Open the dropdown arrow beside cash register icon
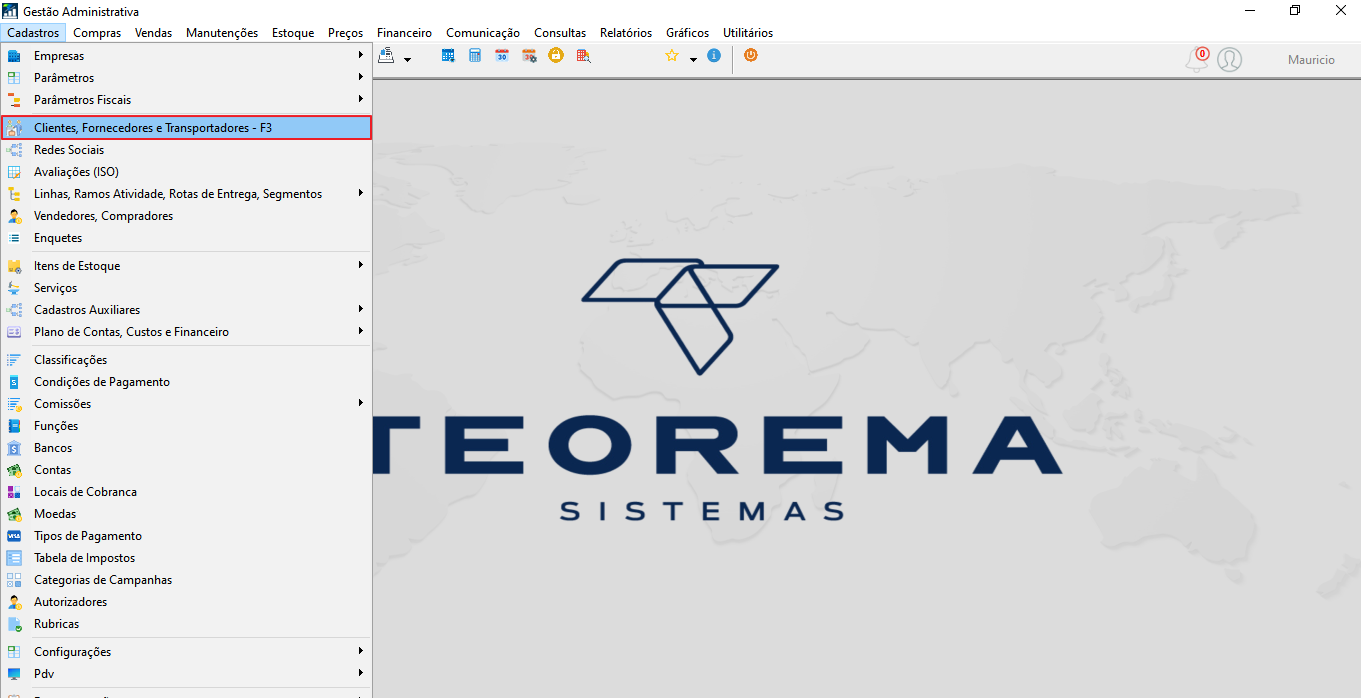Viewport: 1361px width, 698px height. point(407,60)
